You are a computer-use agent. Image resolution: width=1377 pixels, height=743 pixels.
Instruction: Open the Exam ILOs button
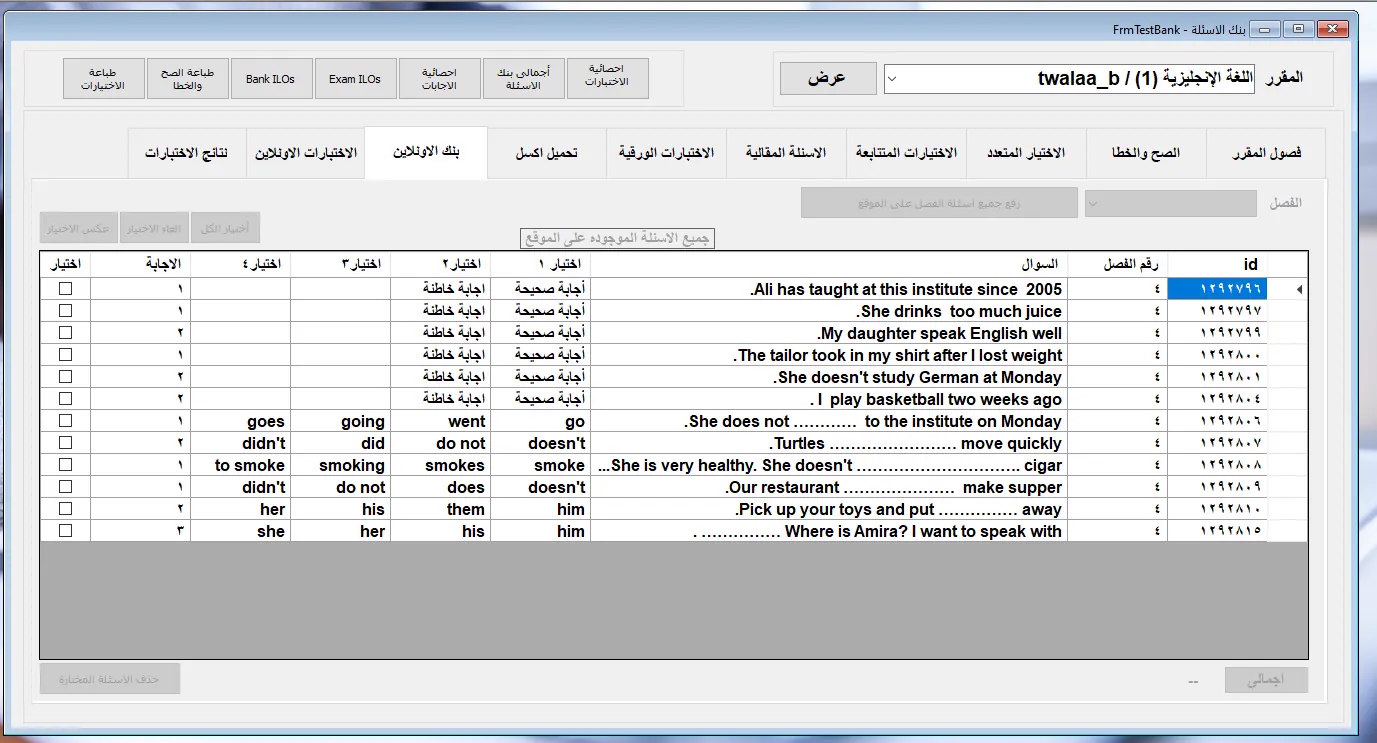[x=355, y=79]
